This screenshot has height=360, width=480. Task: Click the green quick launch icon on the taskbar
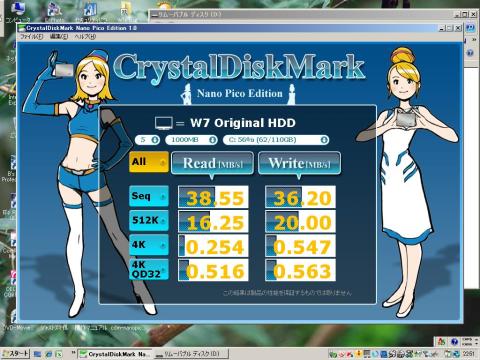click(59, 354)
